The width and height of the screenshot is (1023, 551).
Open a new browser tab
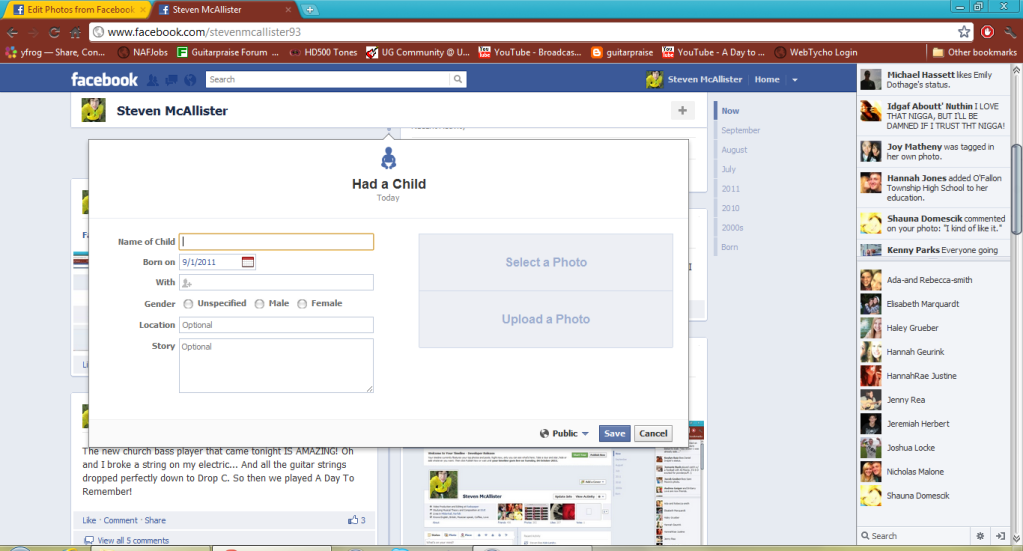310,9
